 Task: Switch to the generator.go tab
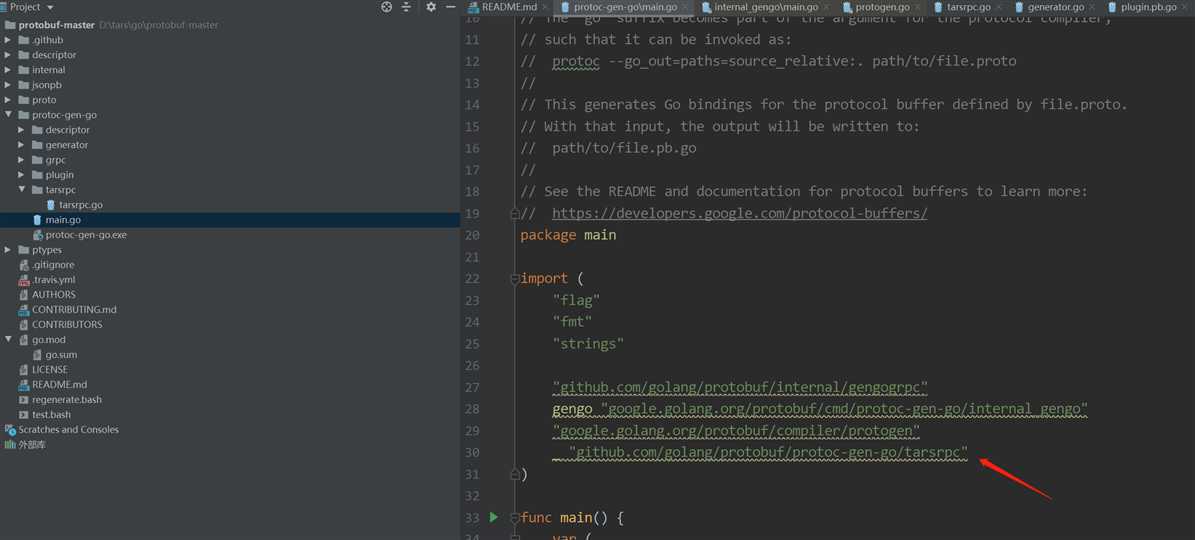[x=1056, y=7]
